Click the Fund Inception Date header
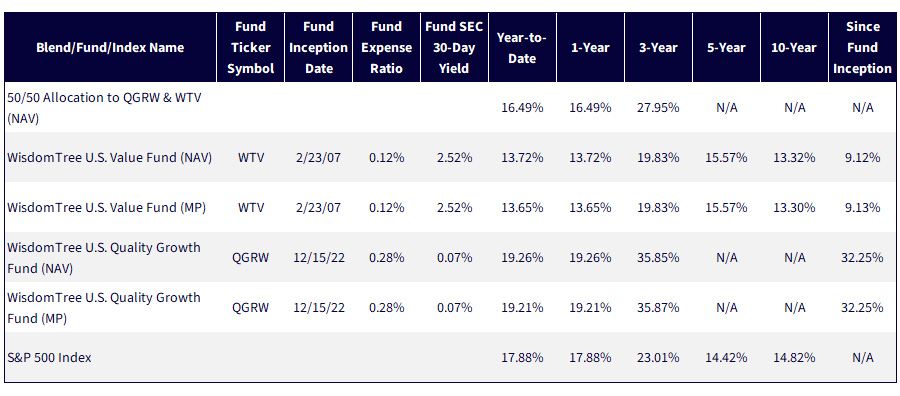Image resolution: width=900 pixels, height=396 pixels. (x=318, y=47)
